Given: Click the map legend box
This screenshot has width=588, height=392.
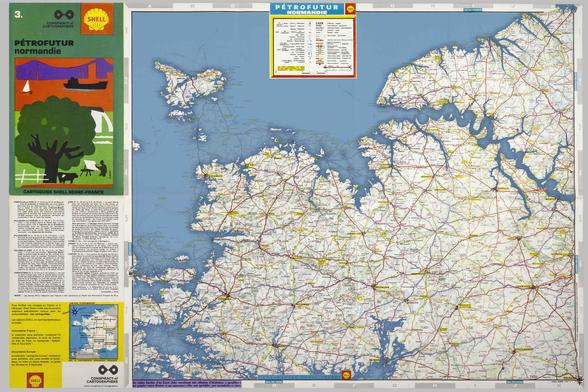Looking at the screenshot, I should coord(313,46).
